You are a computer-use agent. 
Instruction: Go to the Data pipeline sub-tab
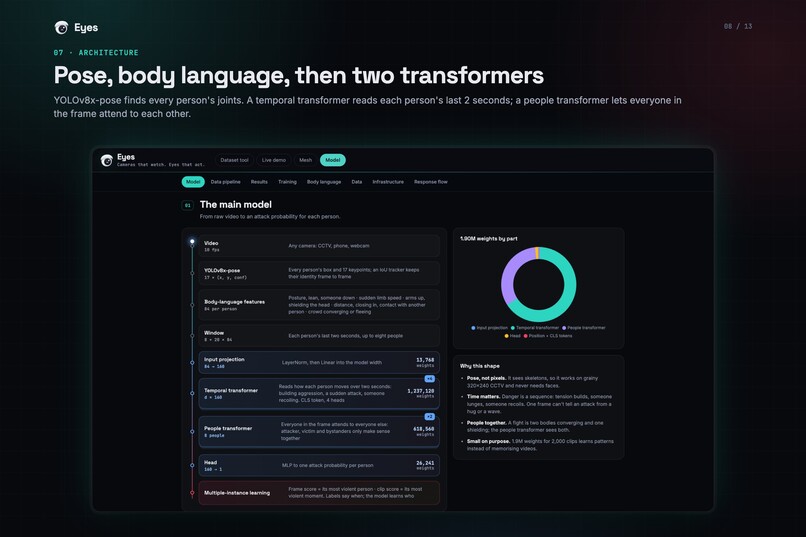coord(226,182)
